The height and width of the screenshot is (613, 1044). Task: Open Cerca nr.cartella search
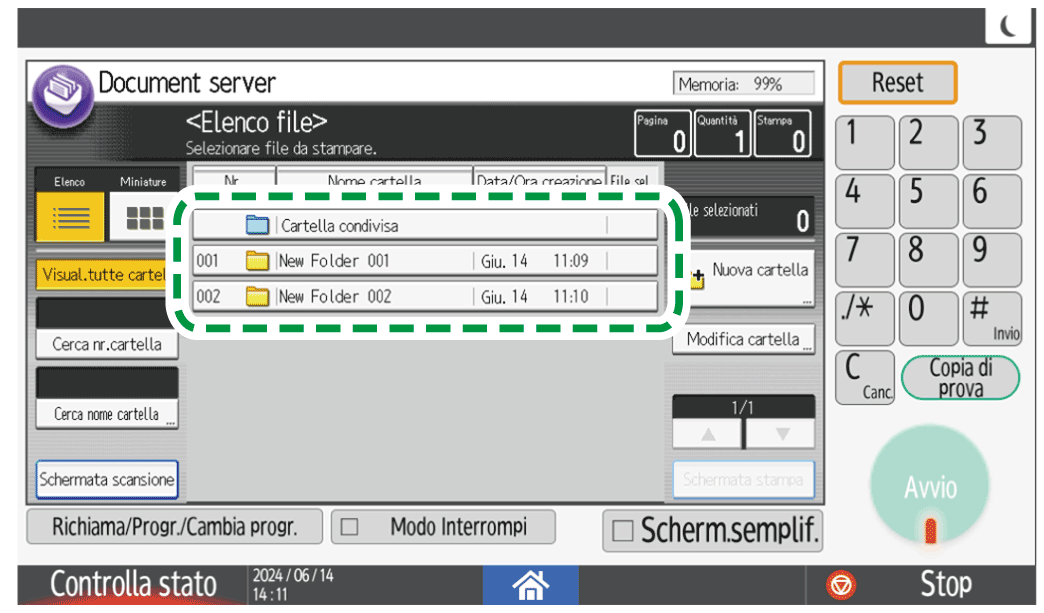pos(107,344)
